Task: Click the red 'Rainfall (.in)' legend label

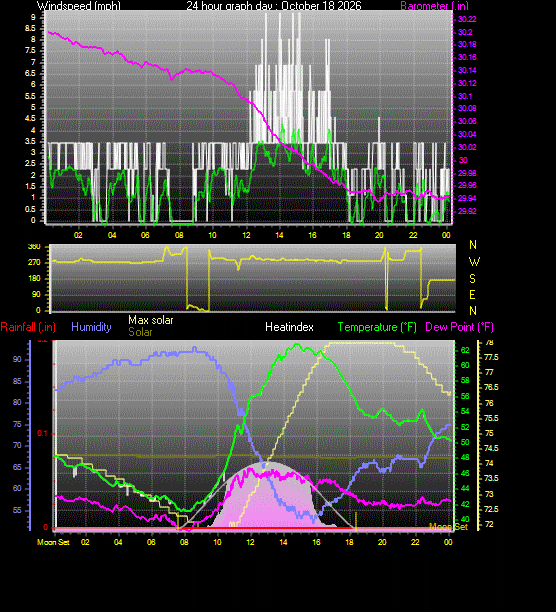Action: (28, 327)
